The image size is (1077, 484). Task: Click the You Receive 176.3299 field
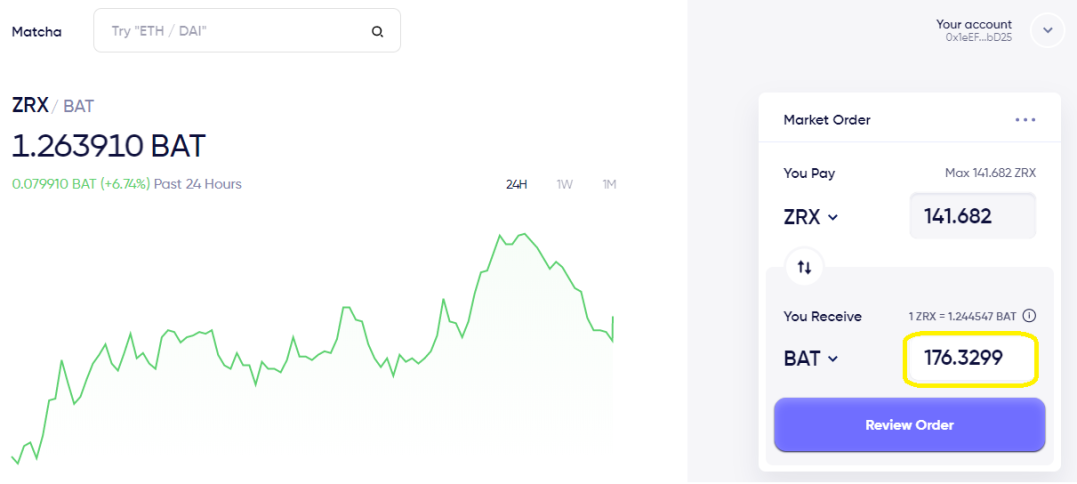click(970, 359)
